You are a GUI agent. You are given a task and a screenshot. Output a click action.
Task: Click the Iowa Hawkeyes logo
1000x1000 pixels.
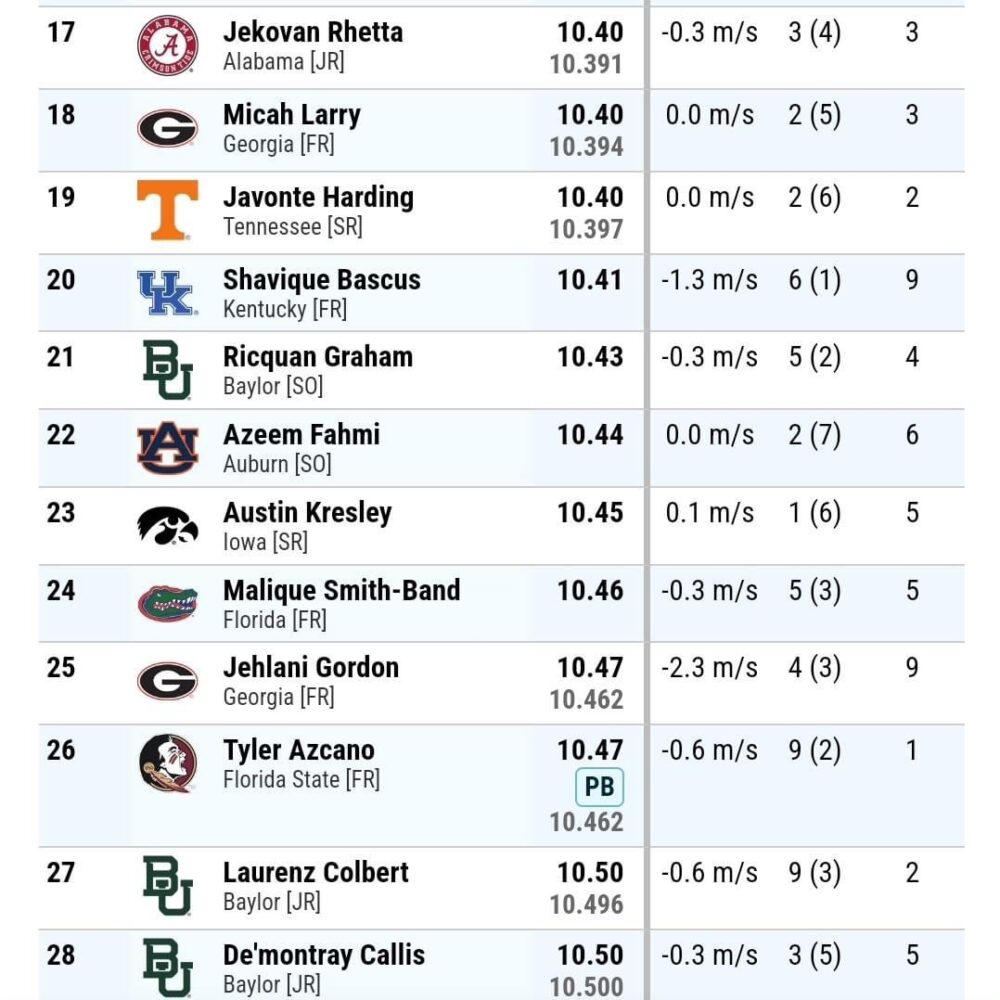pyautogui.click(x=168, y=526)
